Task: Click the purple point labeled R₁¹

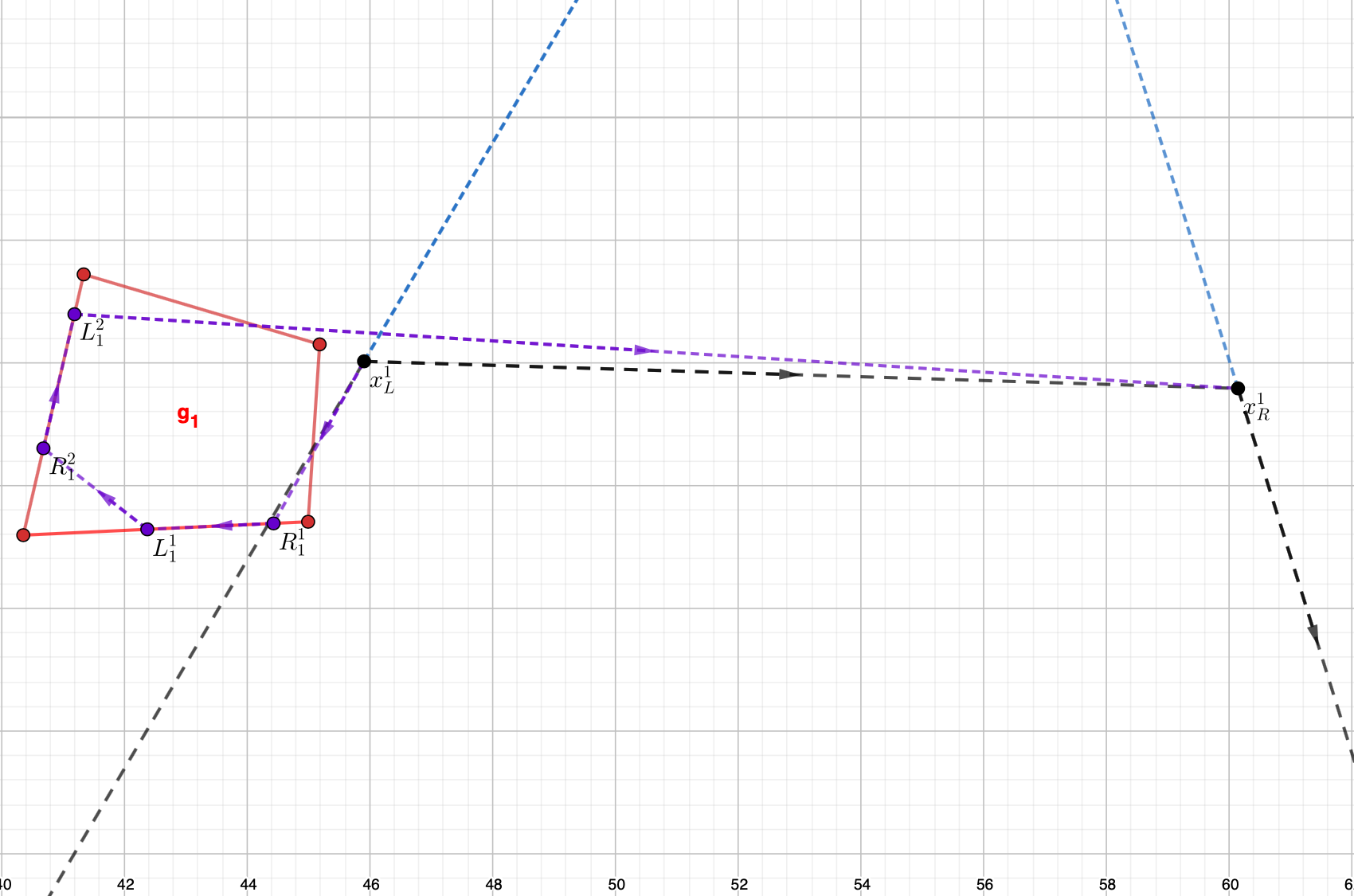Action: click(x=273, y=523)
